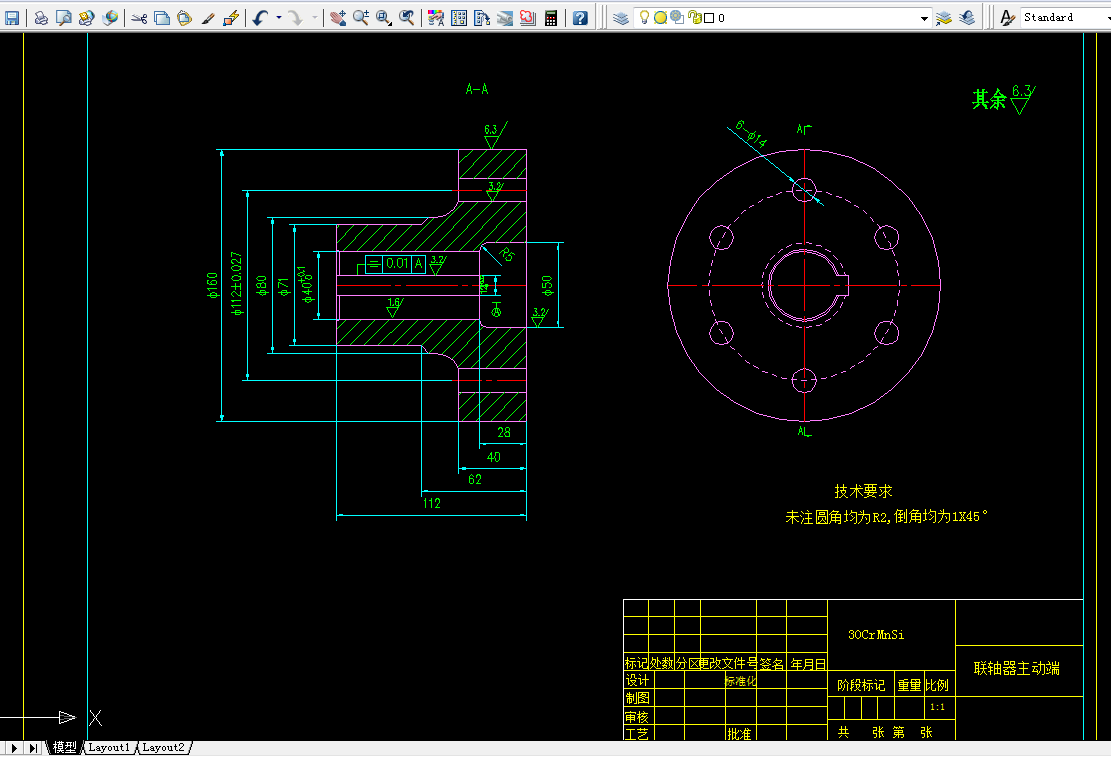This screenshot has height=758, width=1111.
Task: Freeze layer 0 using the sun icon
Action: tap(661, 17)
